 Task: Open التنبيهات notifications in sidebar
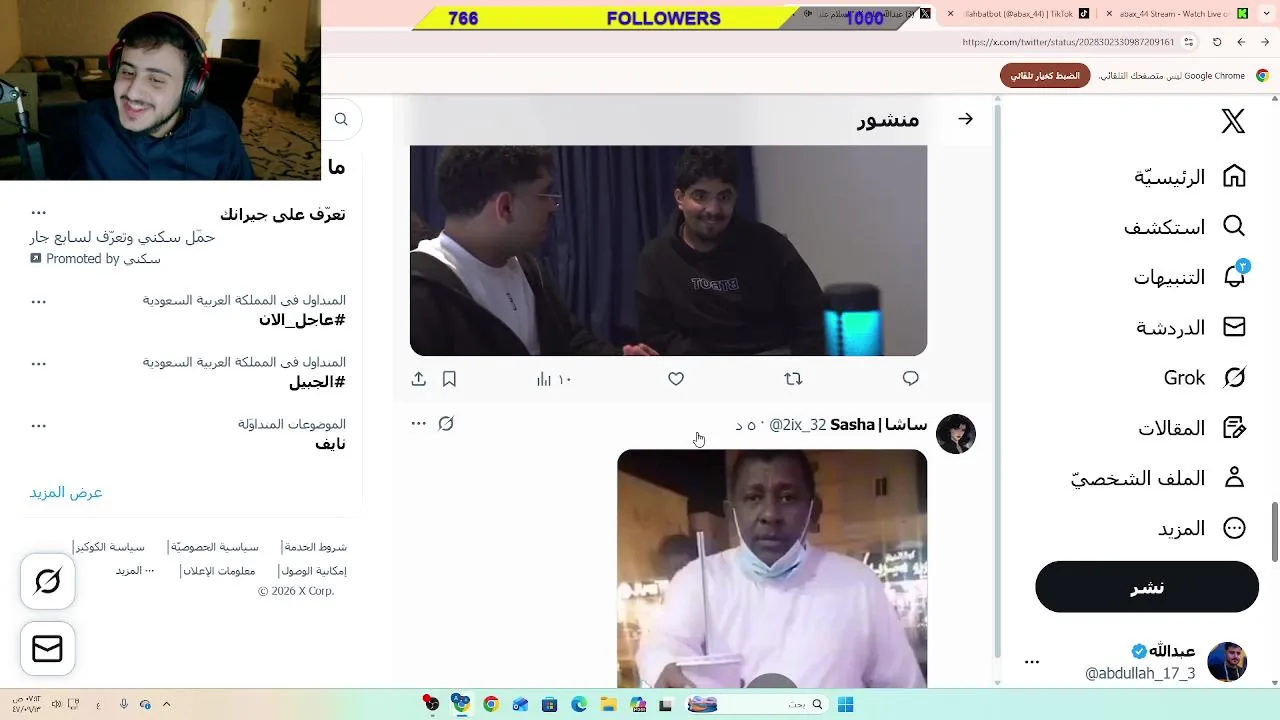[x=1189, y=277]
